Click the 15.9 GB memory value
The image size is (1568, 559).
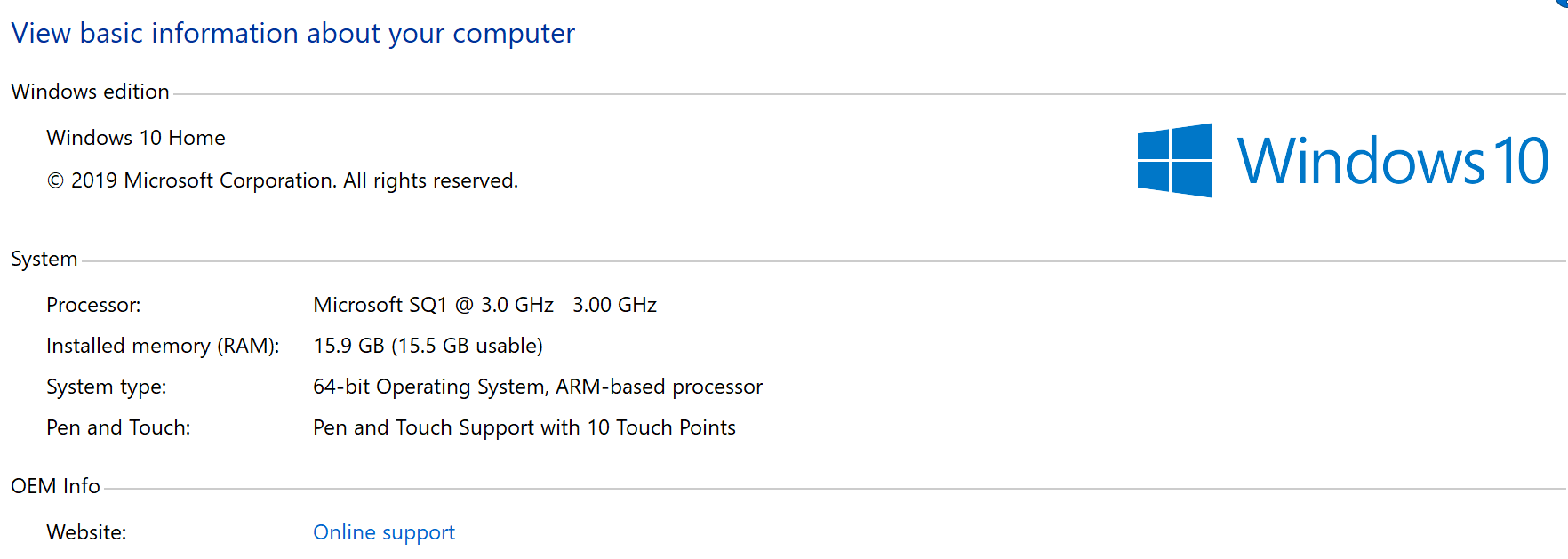428,346
